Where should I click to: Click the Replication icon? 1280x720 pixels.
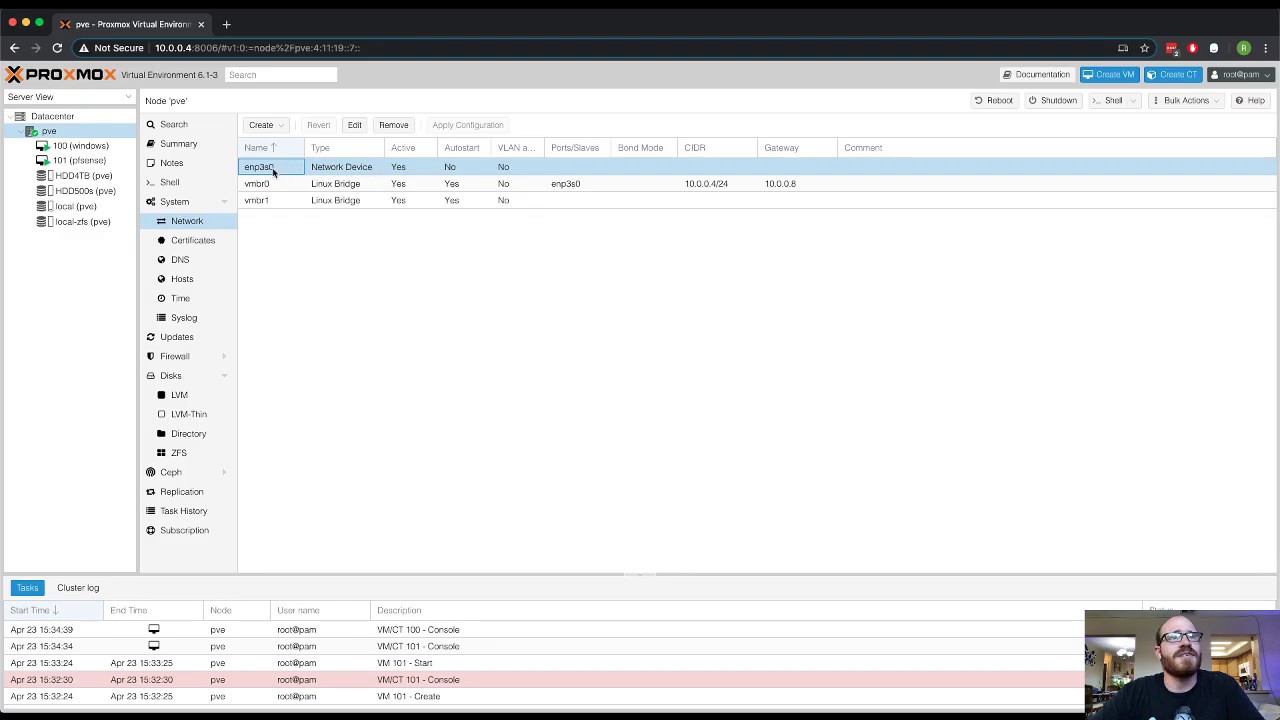[150, 492]
